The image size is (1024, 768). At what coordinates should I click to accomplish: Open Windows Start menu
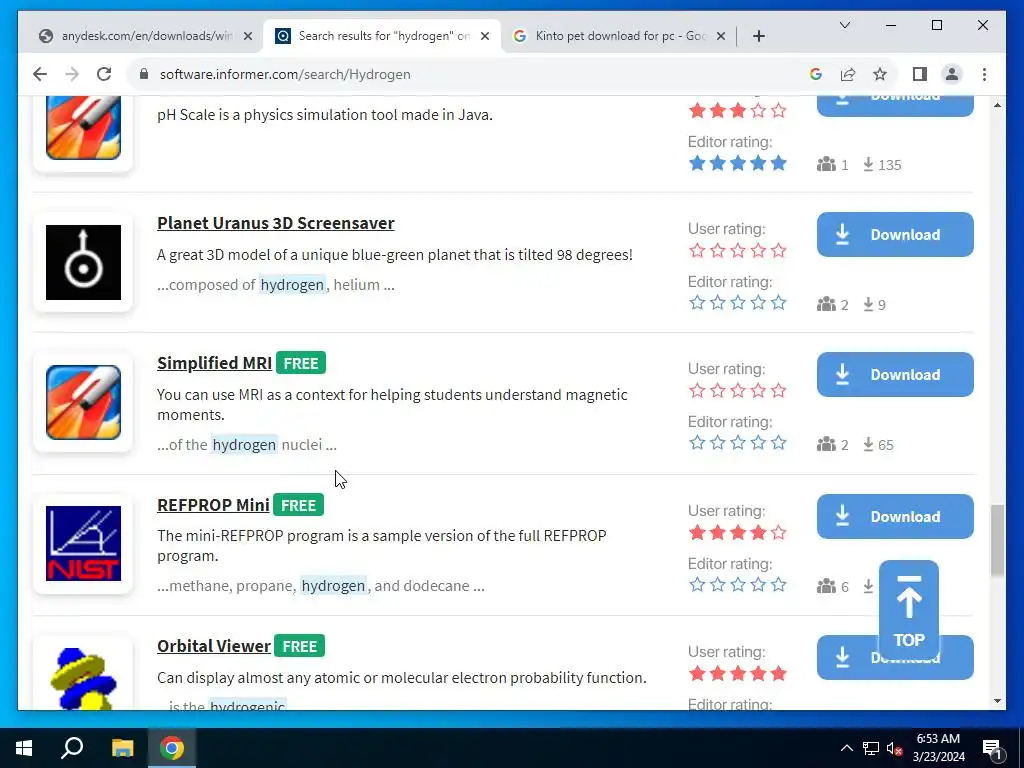24,748
